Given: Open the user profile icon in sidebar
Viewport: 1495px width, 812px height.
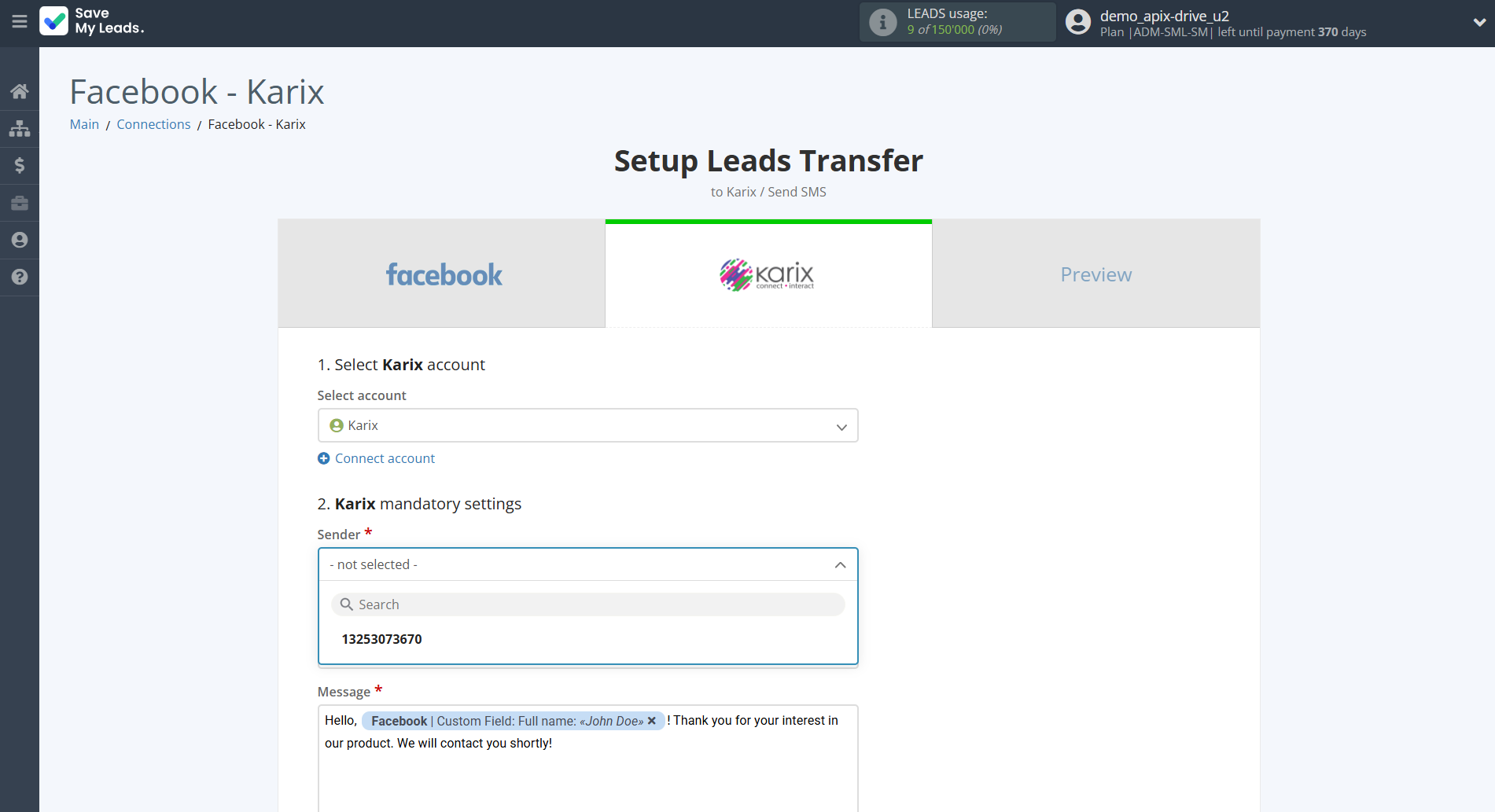Looking at the screenshot, I should tap(19, 240).
